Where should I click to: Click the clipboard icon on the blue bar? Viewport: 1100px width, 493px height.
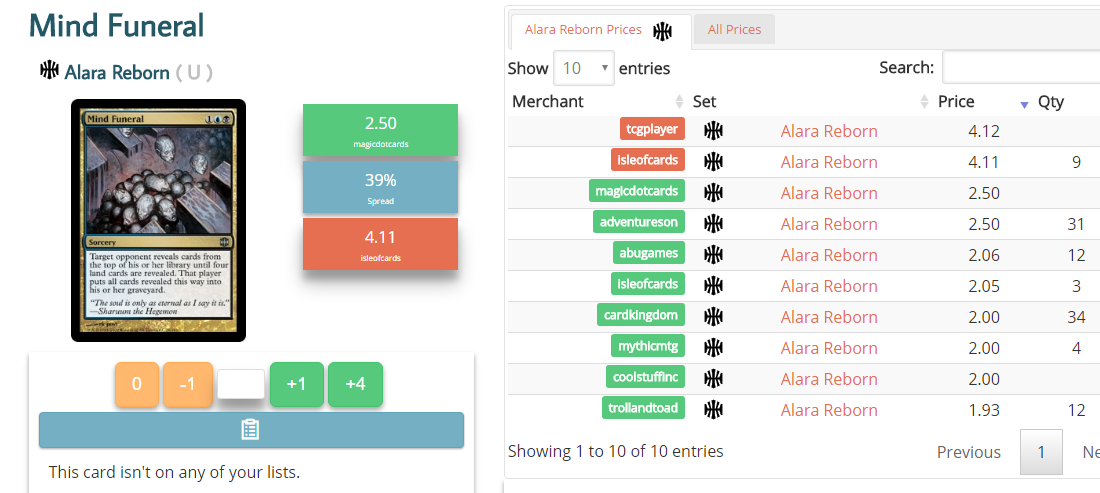click(x=250, y=430)
